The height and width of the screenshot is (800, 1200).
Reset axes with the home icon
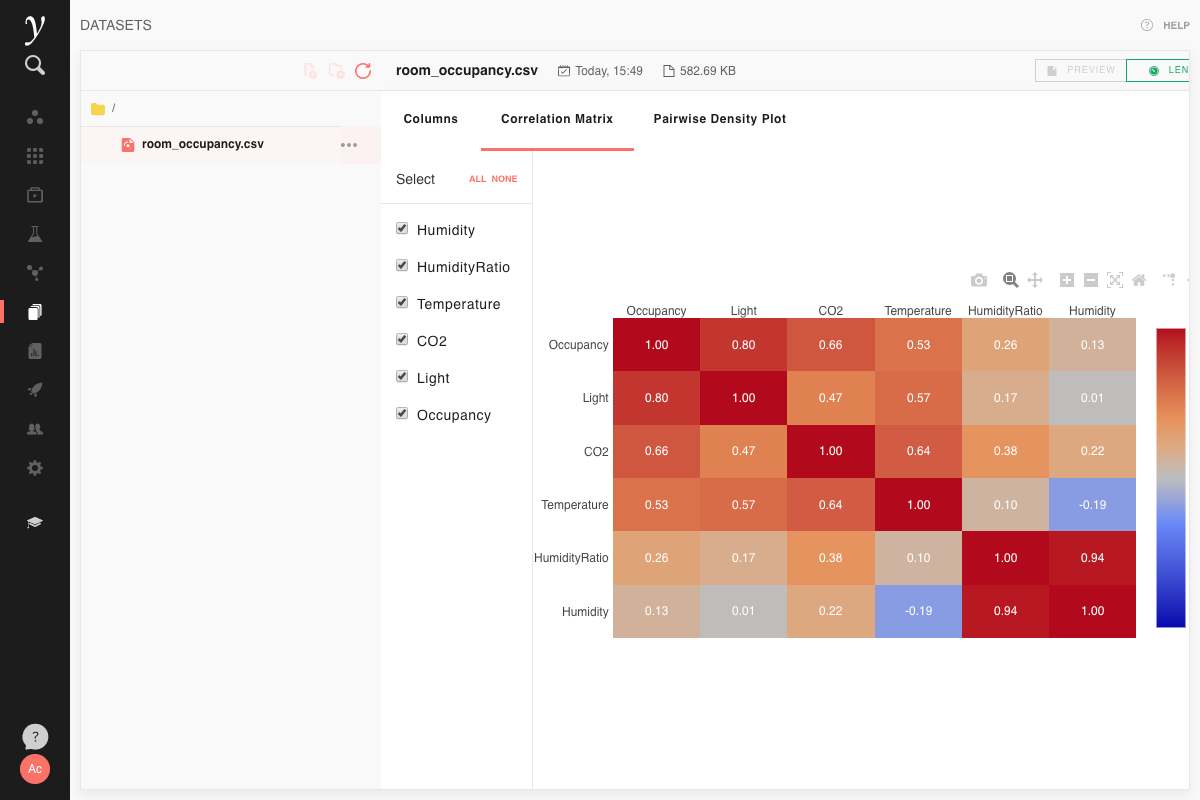tap(1139, 280)
